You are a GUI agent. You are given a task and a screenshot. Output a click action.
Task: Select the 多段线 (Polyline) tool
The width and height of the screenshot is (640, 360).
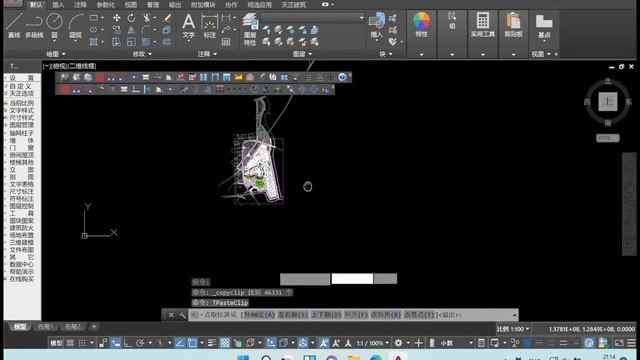click(x=34, y=25)
